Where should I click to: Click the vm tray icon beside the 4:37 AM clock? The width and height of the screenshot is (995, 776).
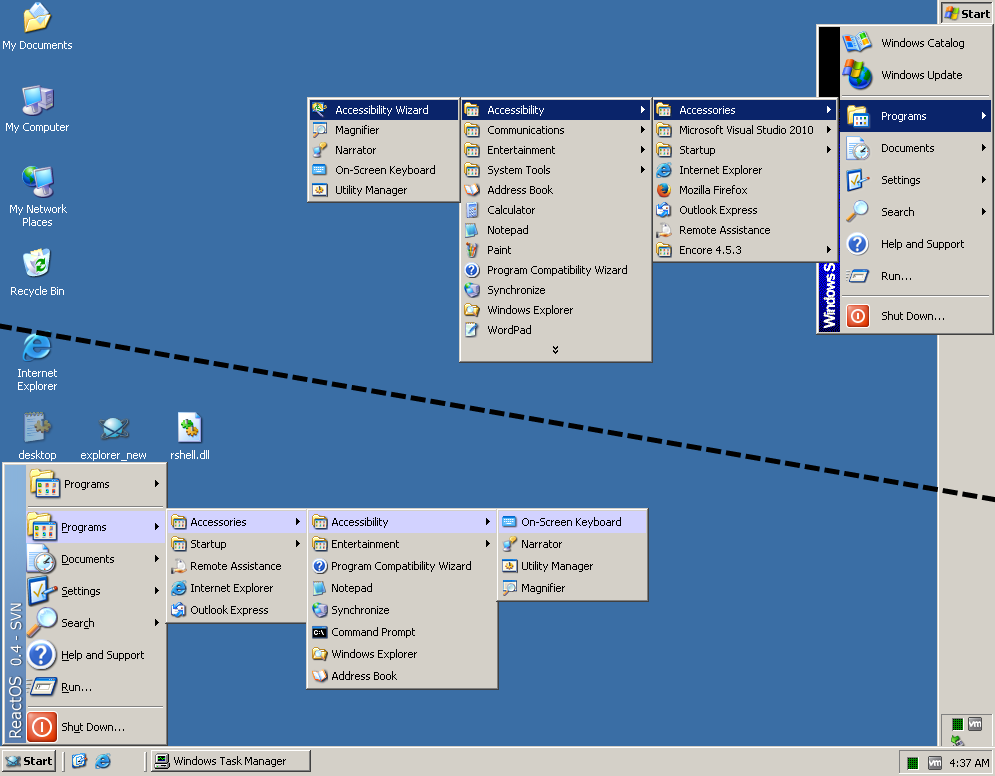(935, 763)
